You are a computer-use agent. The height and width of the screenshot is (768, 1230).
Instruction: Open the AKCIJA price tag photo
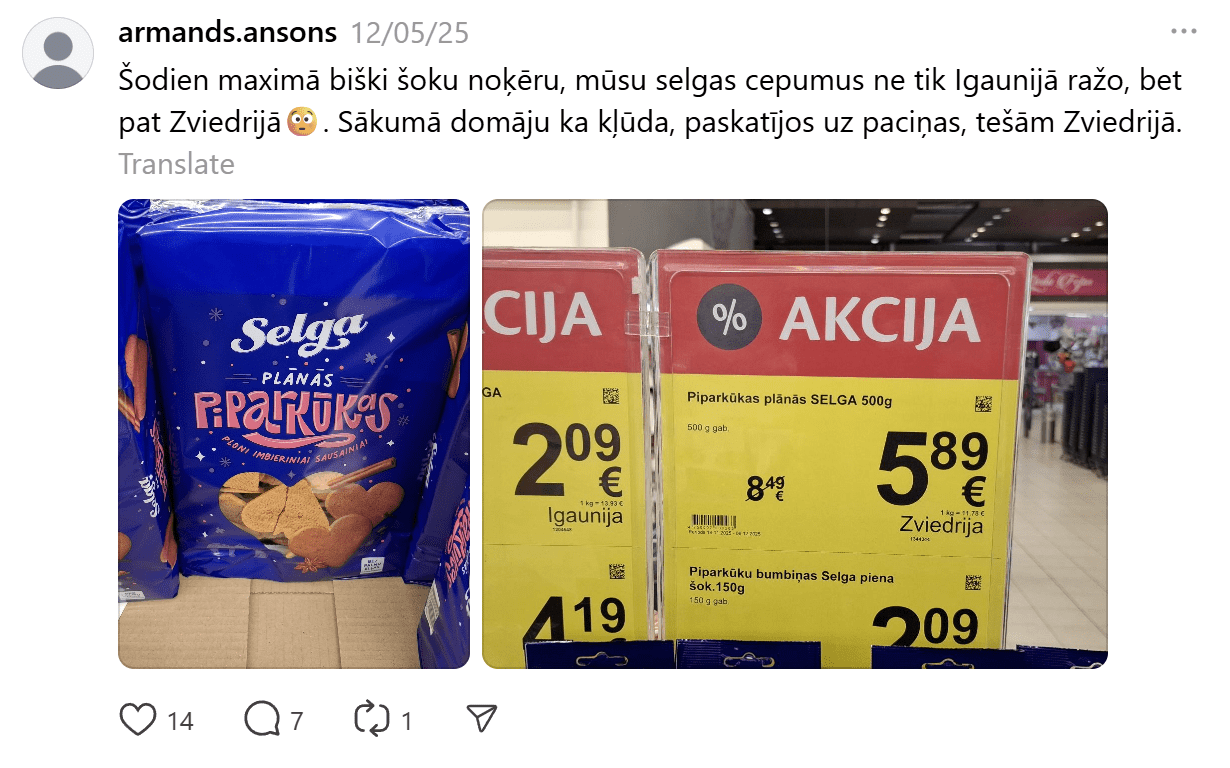coord(795,434)
